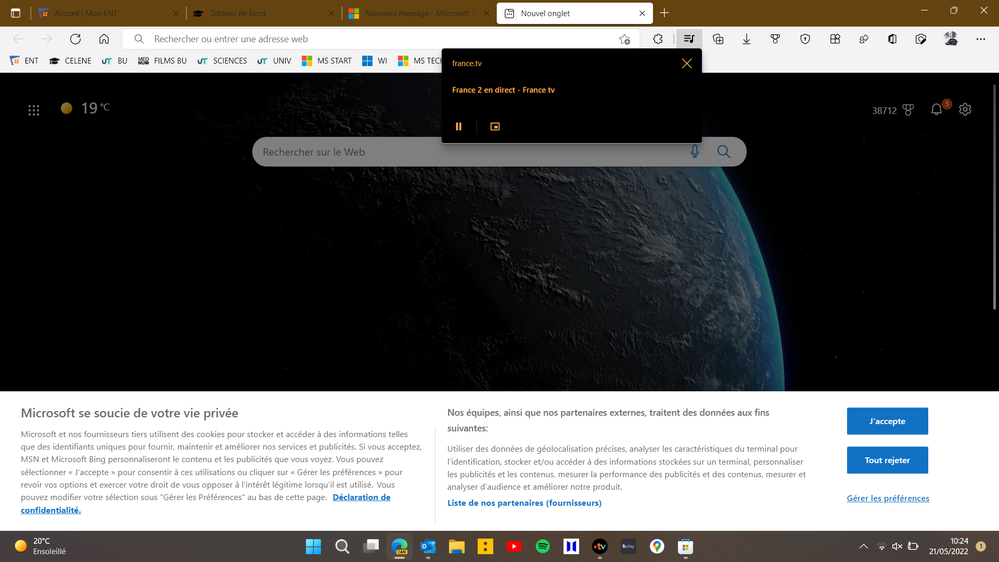Open the notifications bell icon
Image resolution: width=999 pixels, height=562 pixels.
937,110
